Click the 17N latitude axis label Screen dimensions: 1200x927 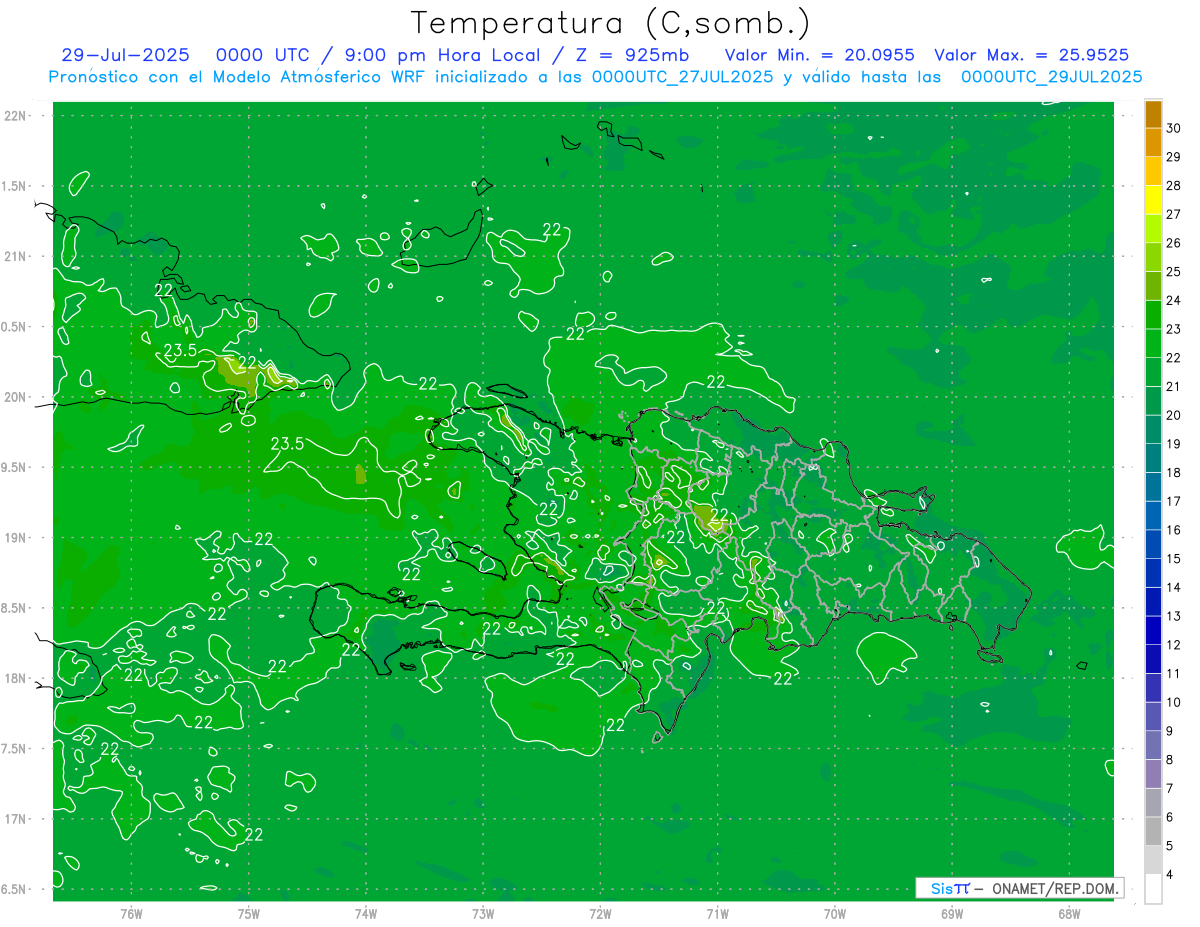[16, 819]
